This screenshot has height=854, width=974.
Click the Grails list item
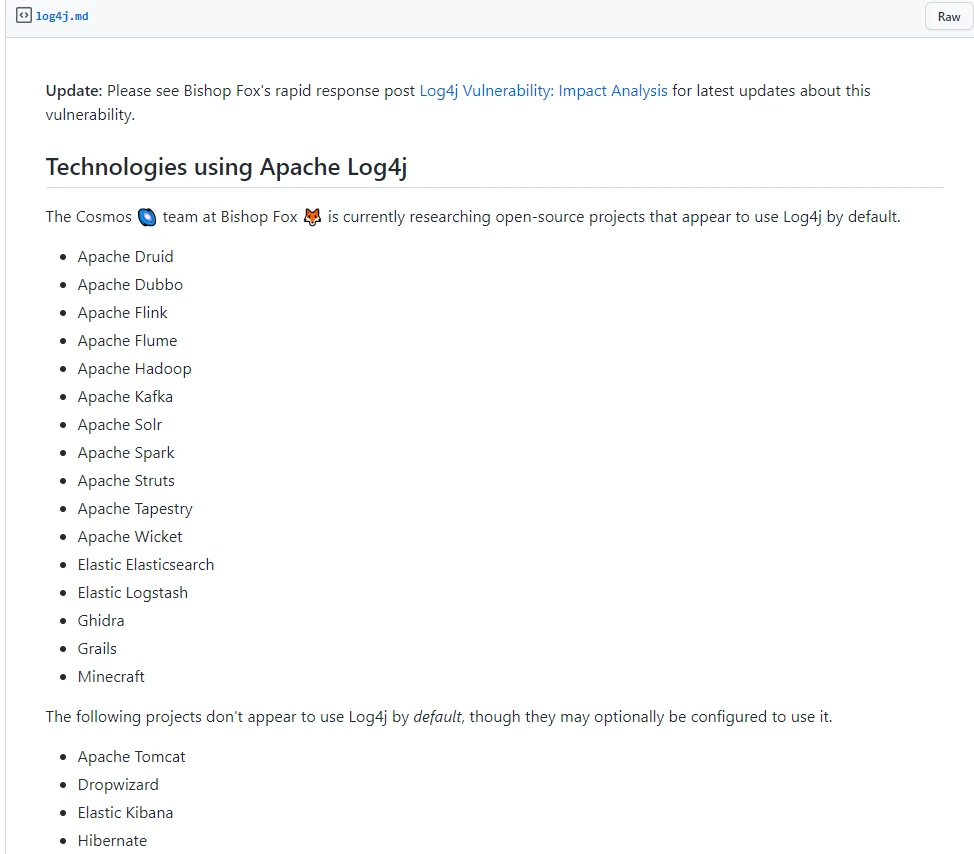click(x=97, y=648)
